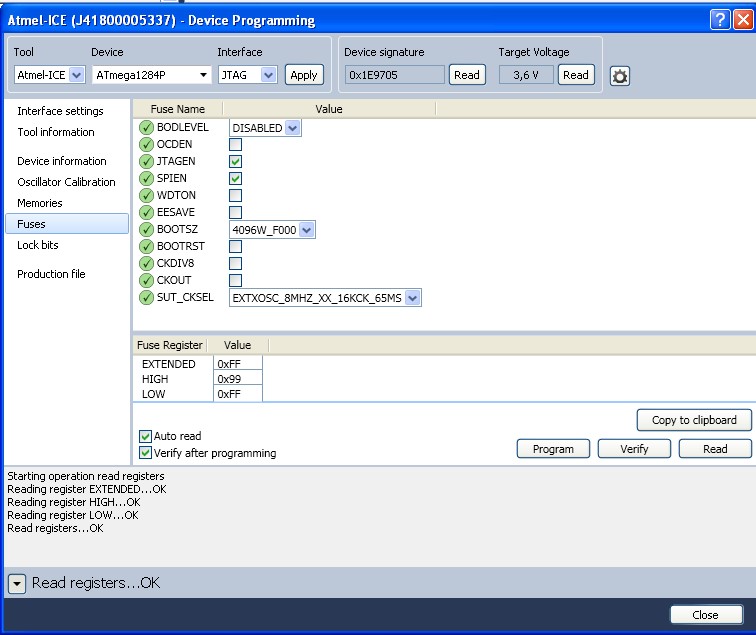Click the Fuse Name column header
Image resolution: width=756 pixels, height=635 pixels.
pos(178,109)
